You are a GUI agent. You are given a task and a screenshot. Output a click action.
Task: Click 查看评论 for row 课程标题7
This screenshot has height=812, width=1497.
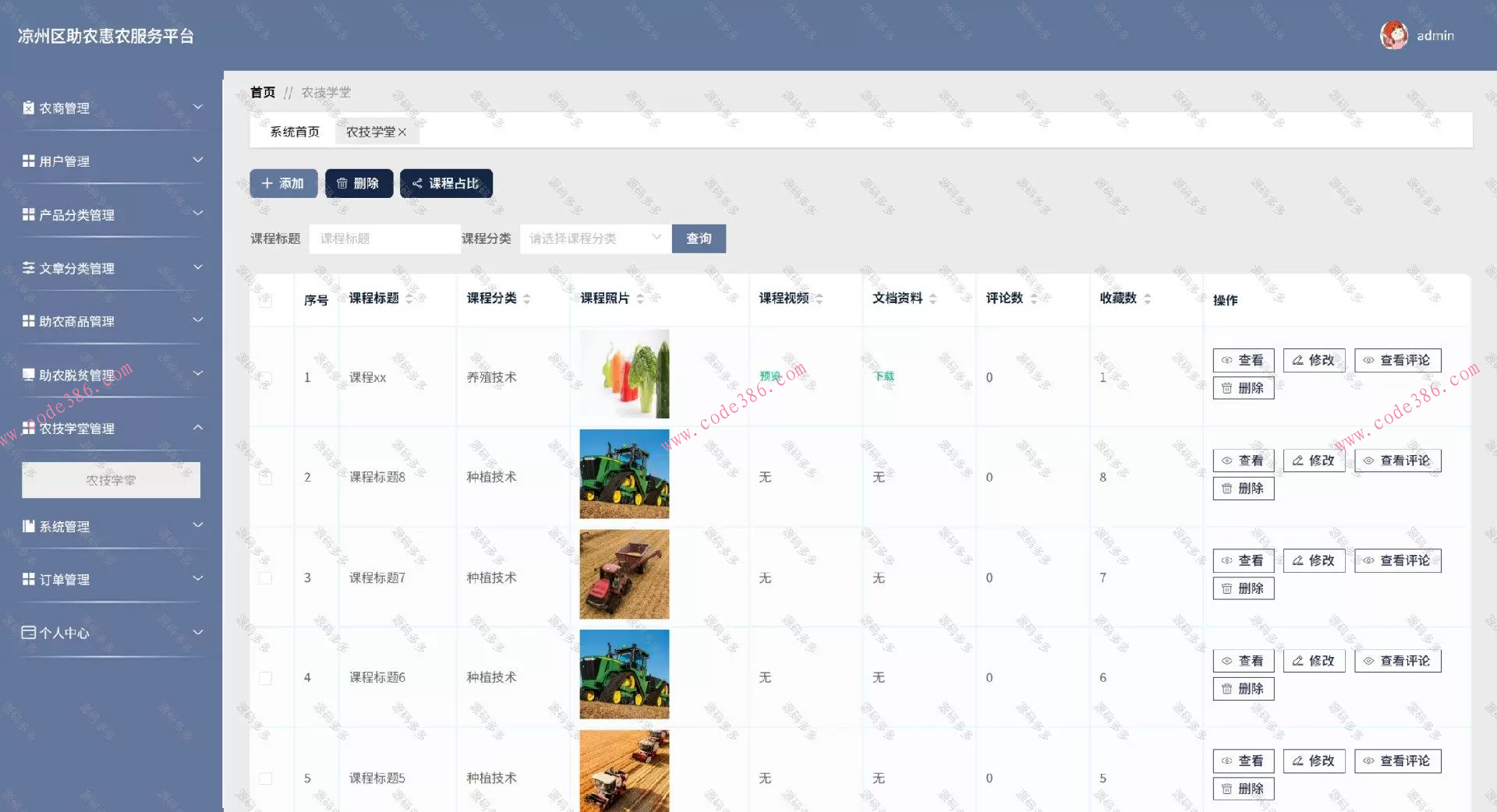1397,560
